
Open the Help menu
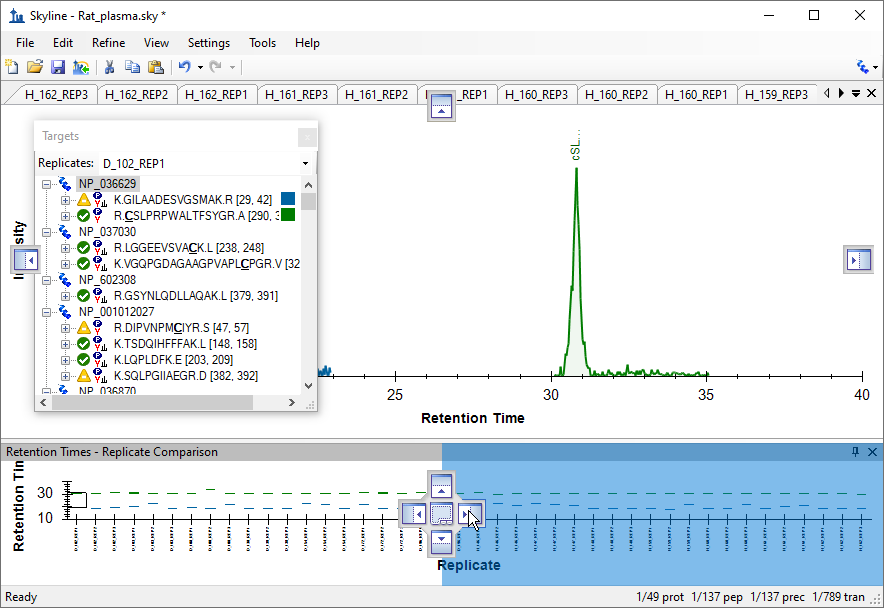(x=307, y=43)
